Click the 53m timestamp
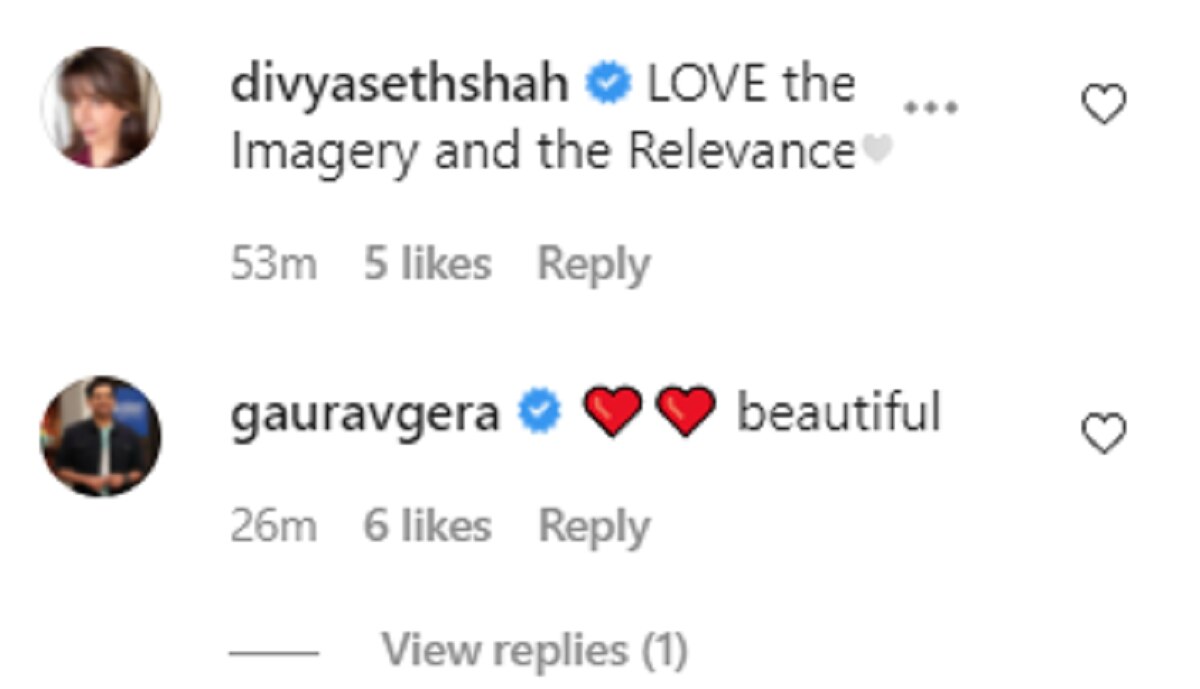Screen dimensions: 1200x689 pyautogui.click(x=274, y=265)
